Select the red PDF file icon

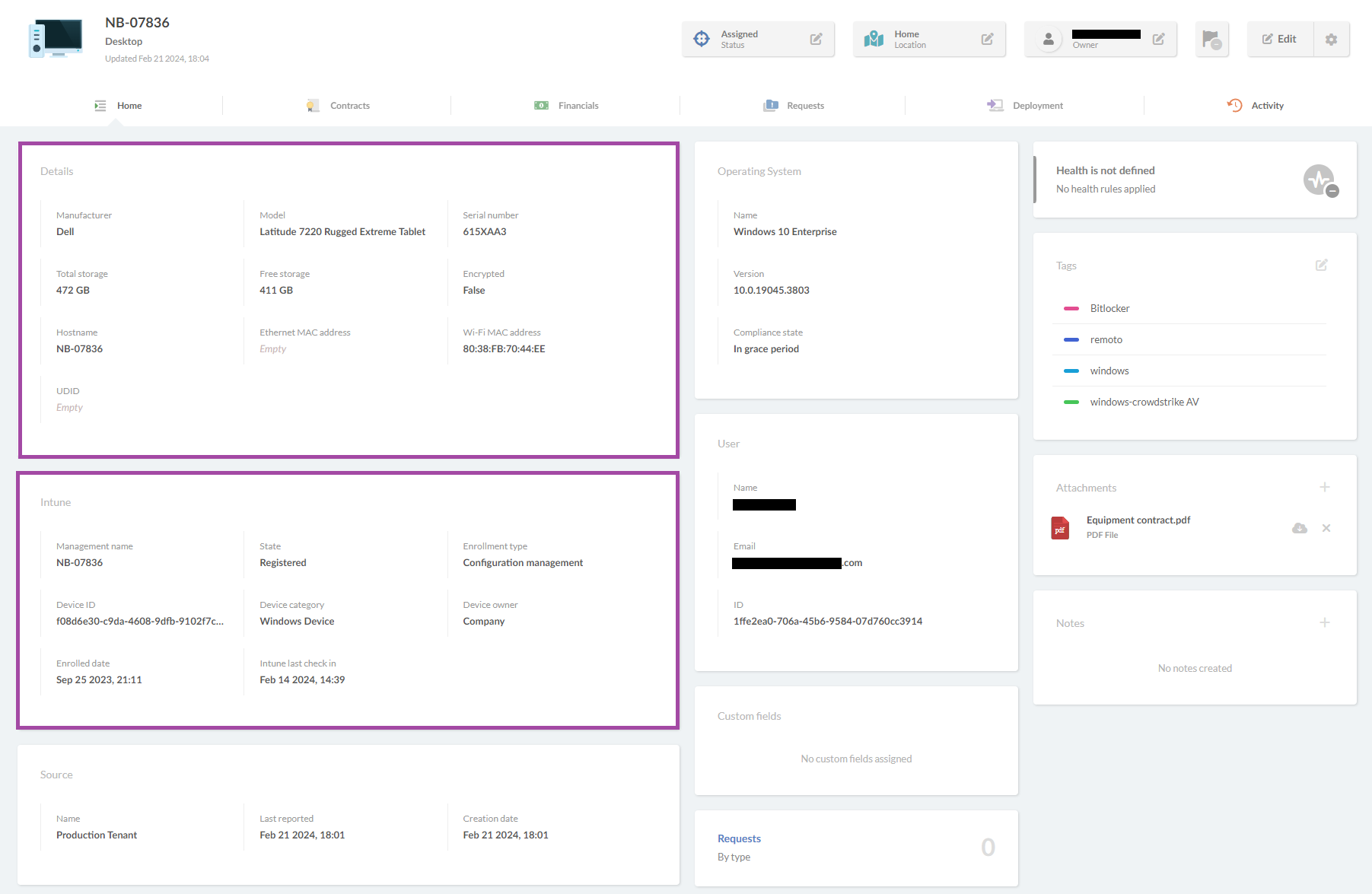pyautogui.click(x=1060, y=527)
